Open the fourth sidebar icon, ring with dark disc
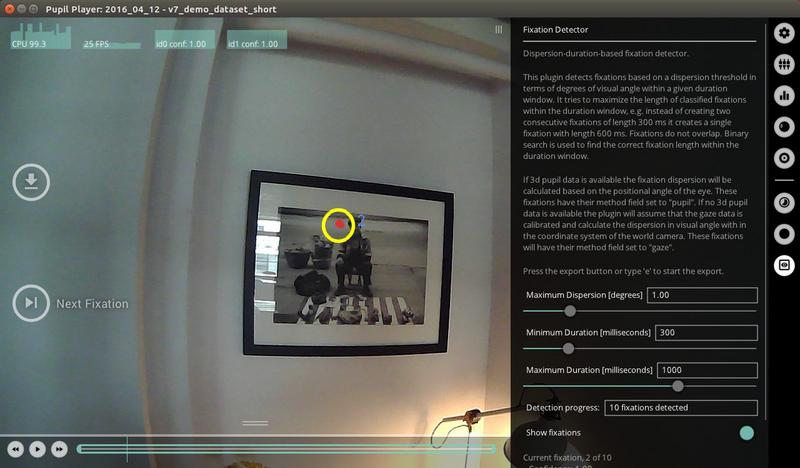Viewport: 800px width, 468px height. pyautogui.click(x=784, y=127)
